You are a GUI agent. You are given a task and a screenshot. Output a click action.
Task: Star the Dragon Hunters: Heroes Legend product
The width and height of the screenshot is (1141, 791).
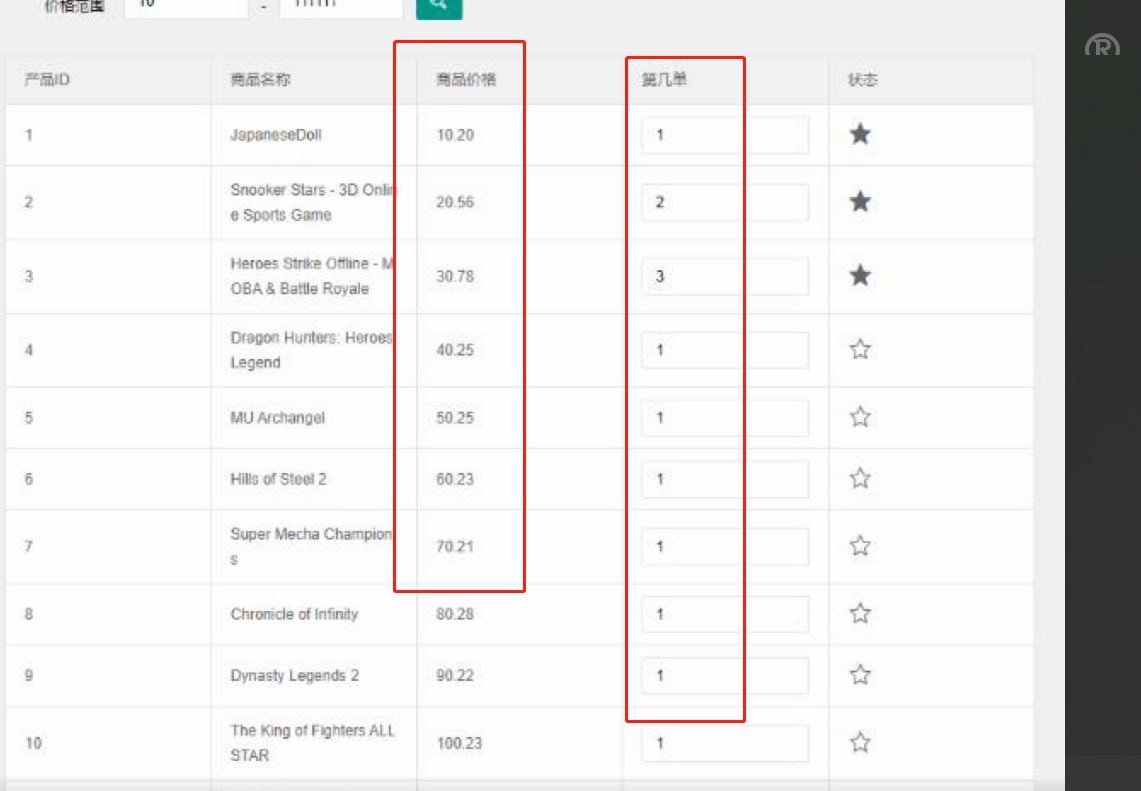pyautogui.click(x=860, y=350)
